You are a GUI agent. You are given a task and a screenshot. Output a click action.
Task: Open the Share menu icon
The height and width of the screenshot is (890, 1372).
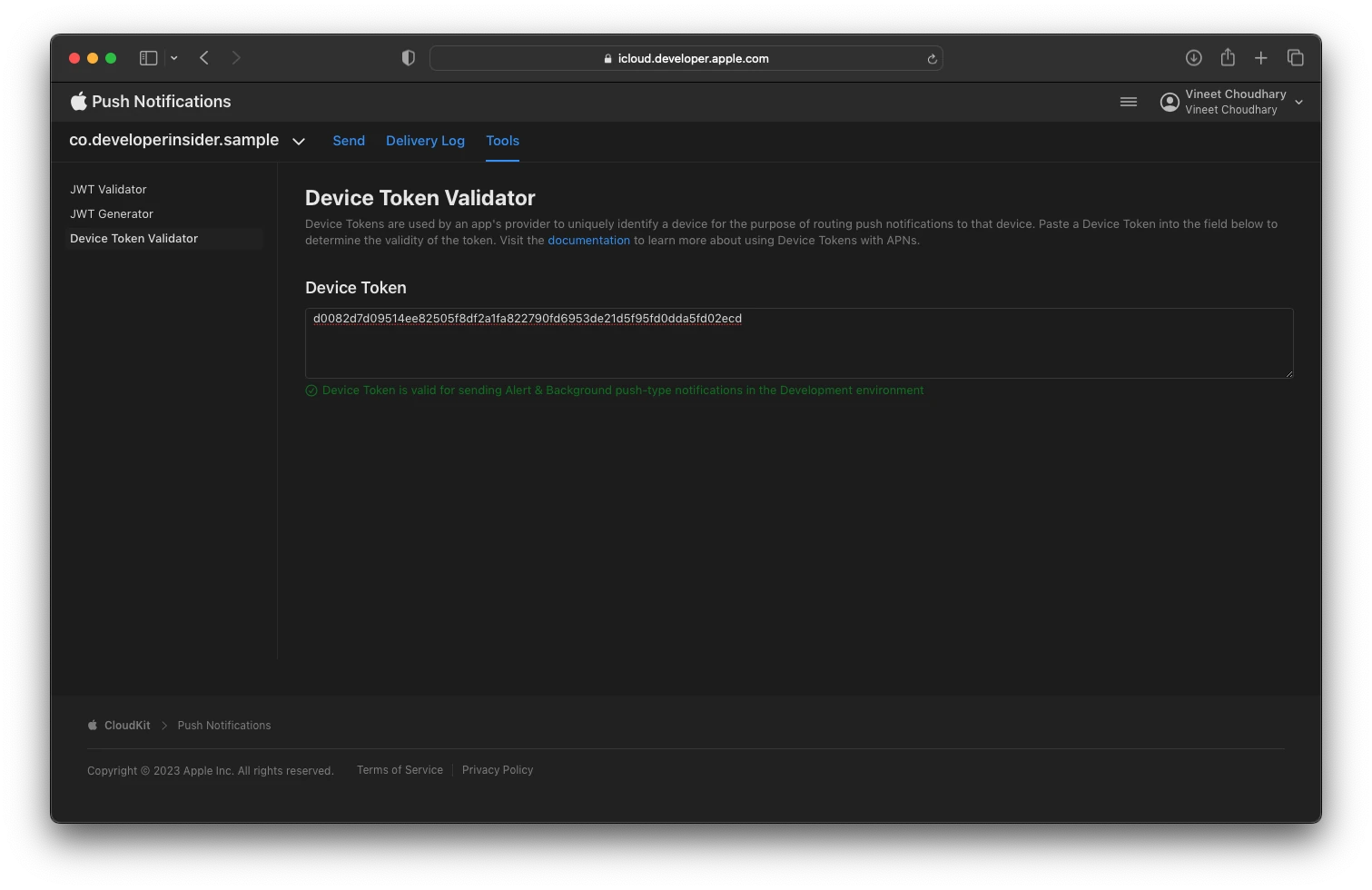[1228, 57]
